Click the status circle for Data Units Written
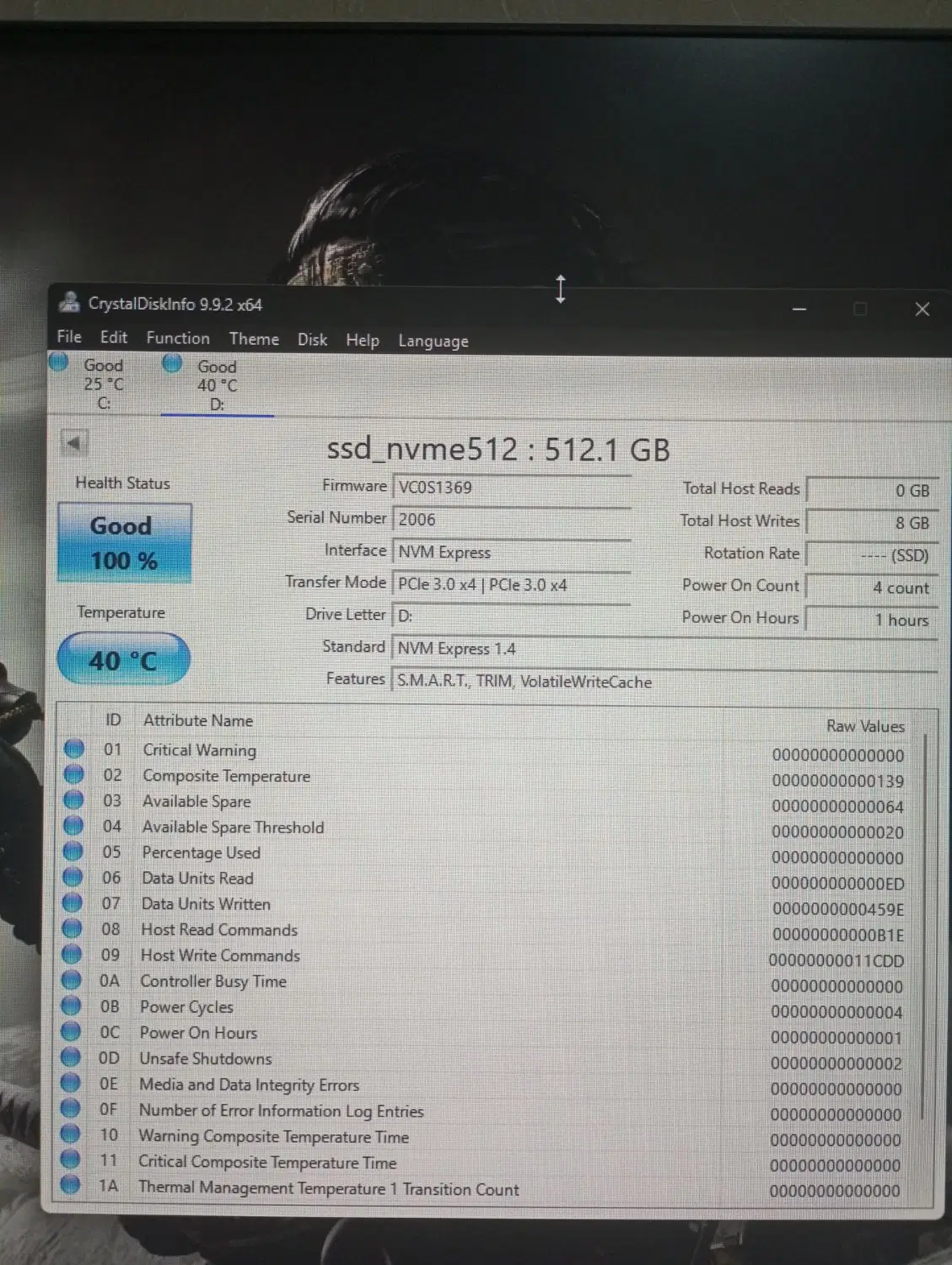 pyautogui.click(x=73, y=902)
